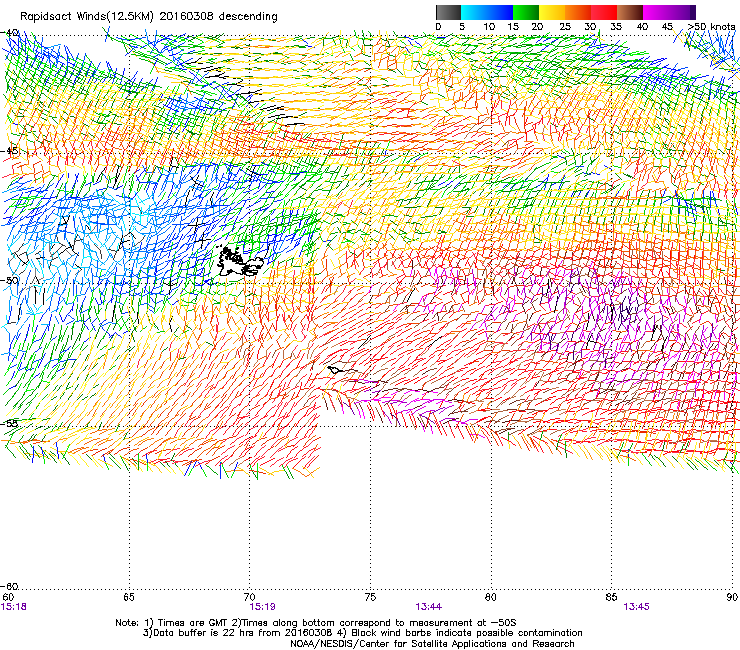This screenshot has height=650, width=740.
Task: Click the cyan-to-blue color bar segment
Action: coord(487,12)
